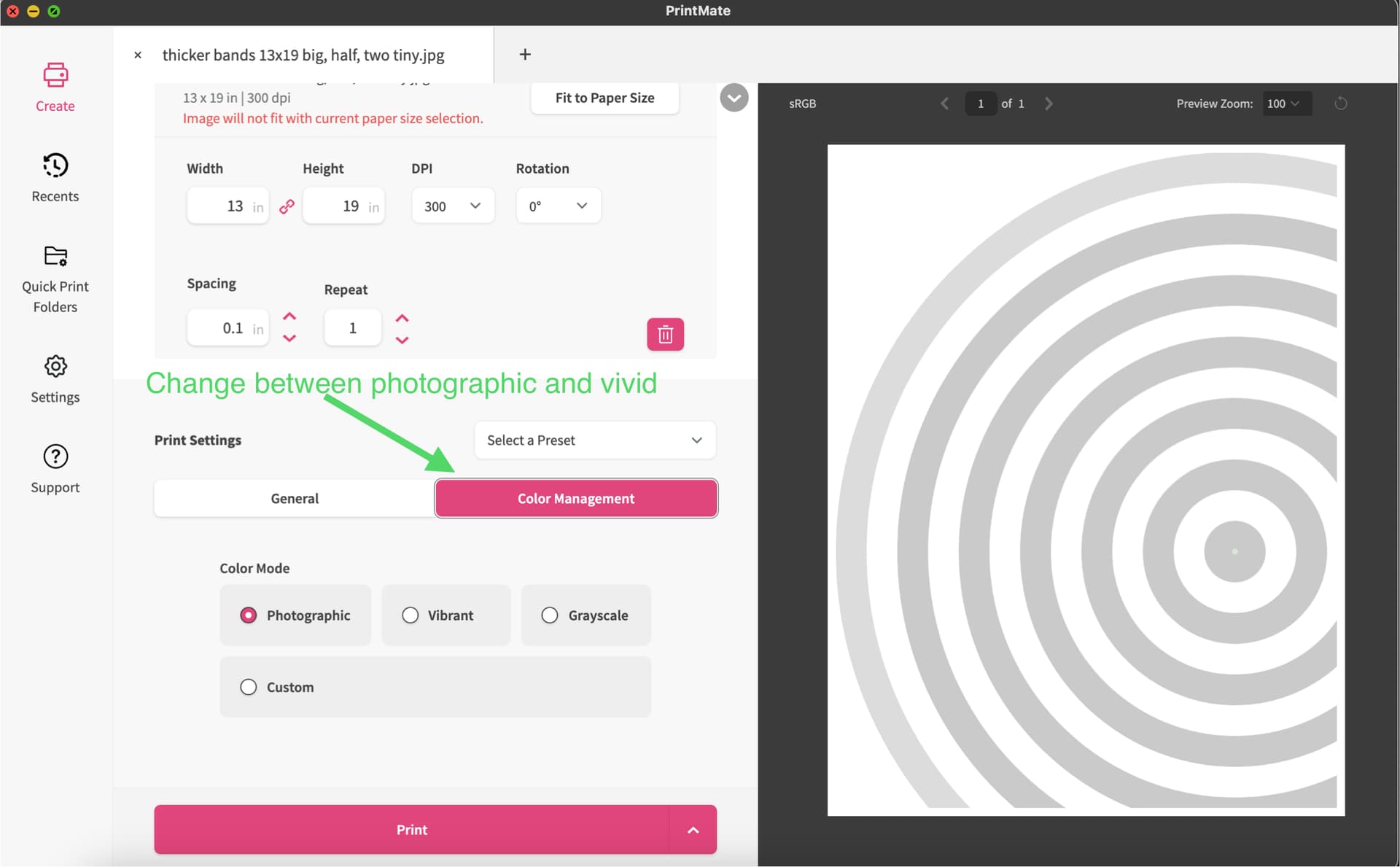This screenshot has width=1400, height=867.
Task: Select Grayscale color mode
Action: click(586, 615)
